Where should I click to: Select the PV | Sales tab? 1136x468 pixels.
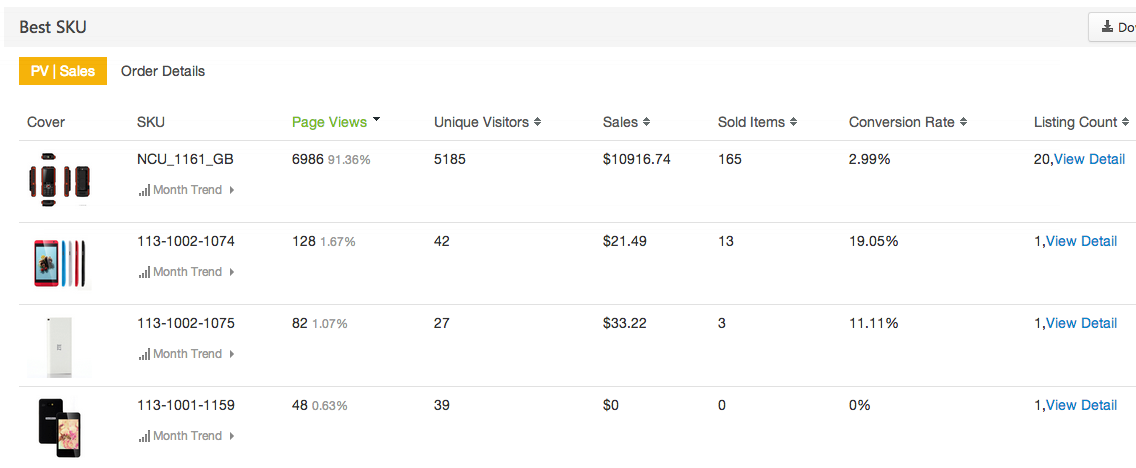click(x=63, y=71)
